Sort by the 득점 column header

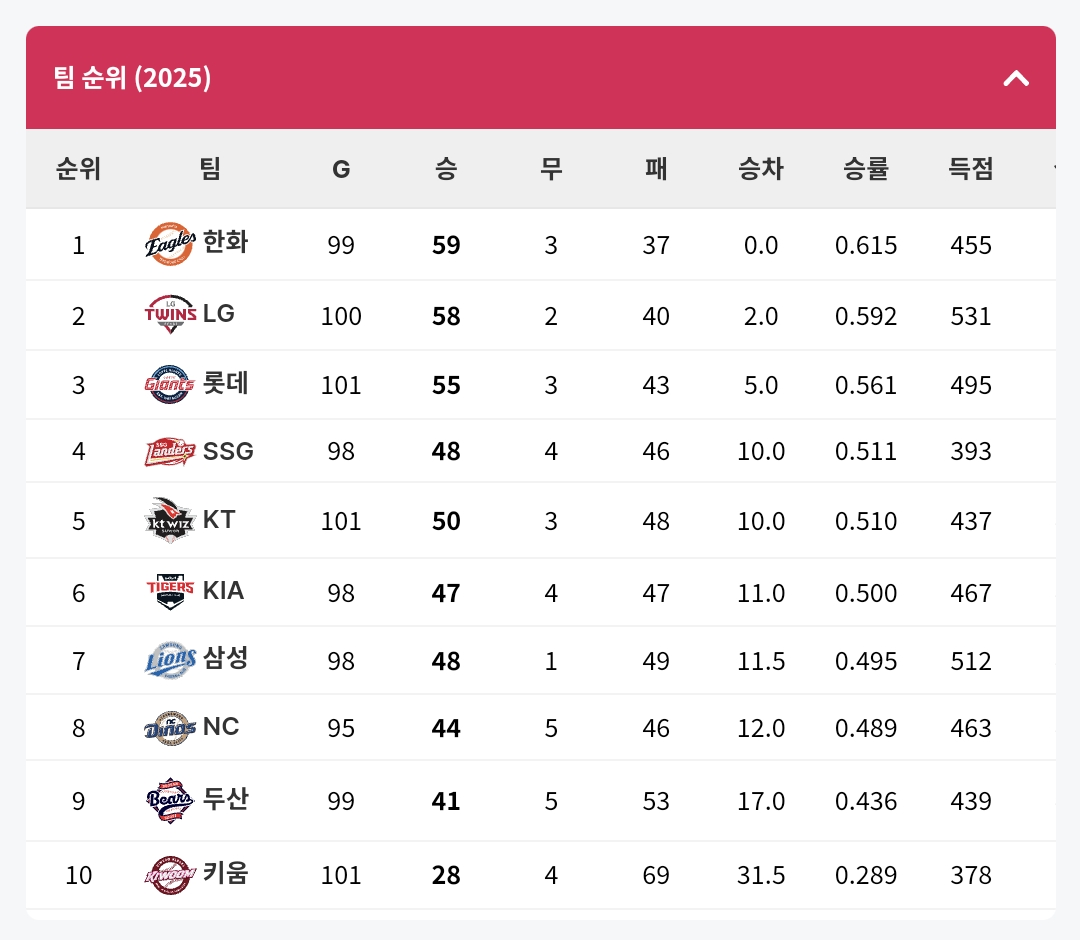coord(971,169)
